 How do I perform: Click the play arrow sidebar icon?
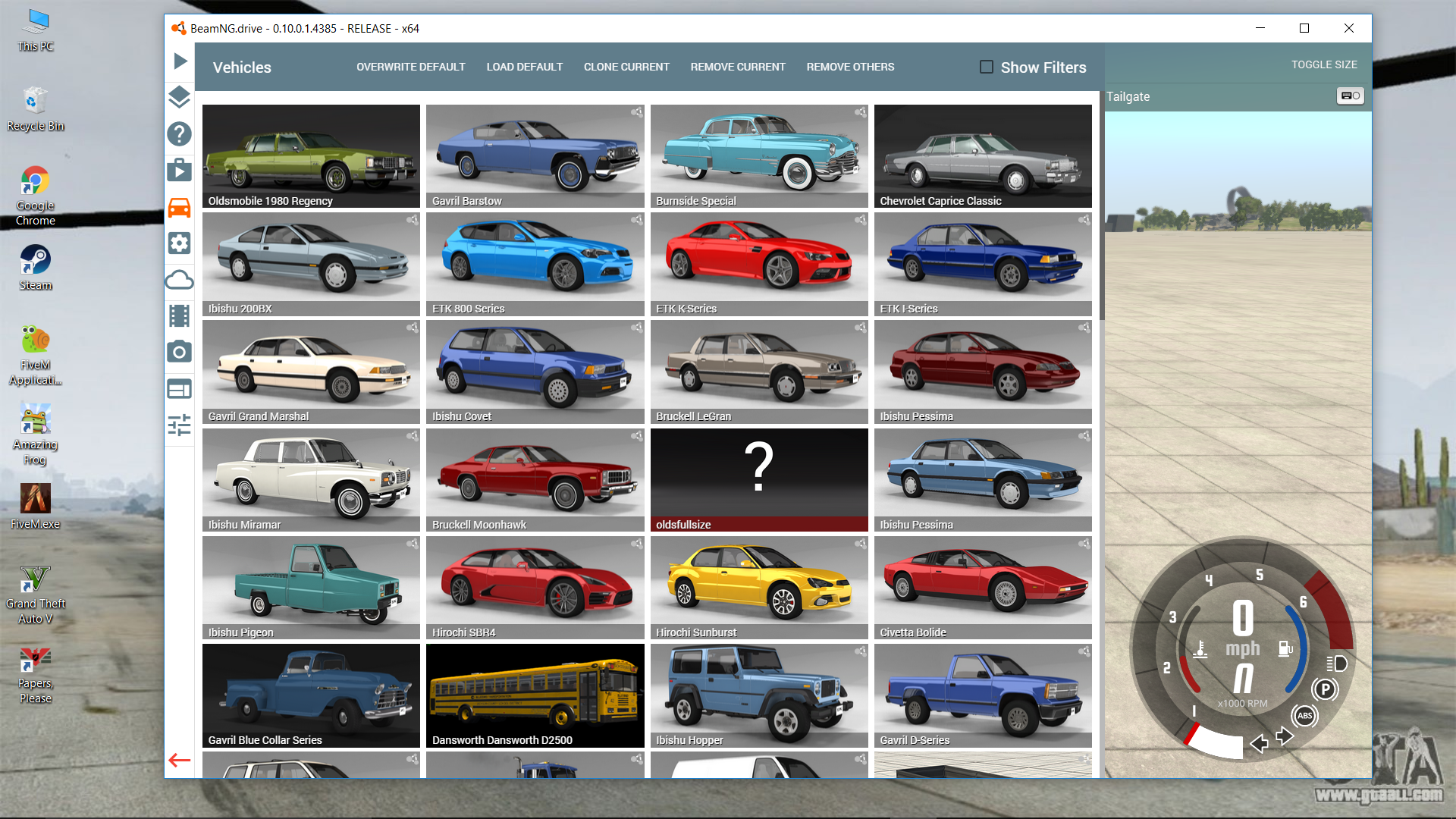coord(180,61)
